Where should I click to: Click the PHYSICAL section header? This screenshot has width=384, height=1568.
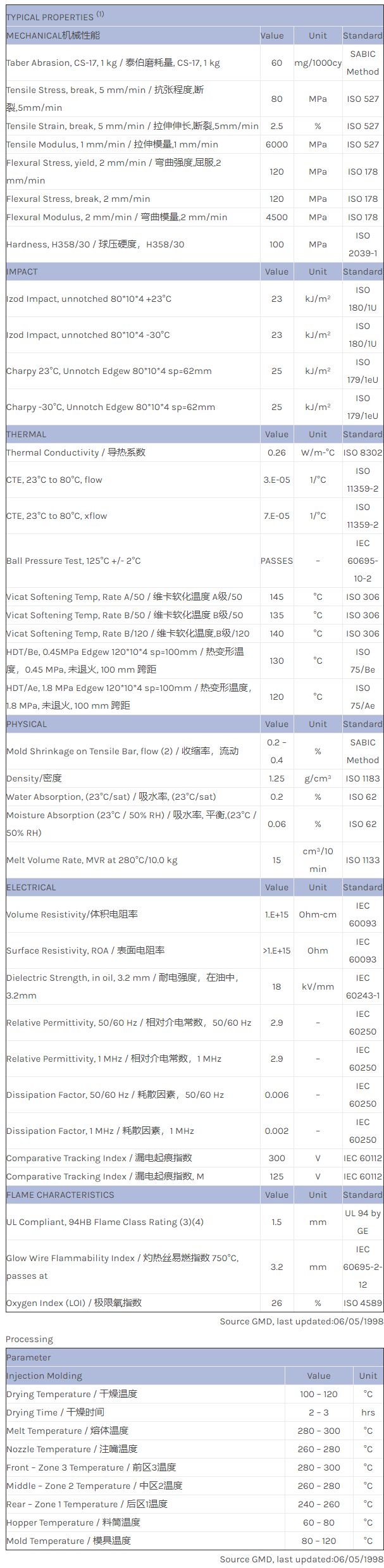pos(27,724)
